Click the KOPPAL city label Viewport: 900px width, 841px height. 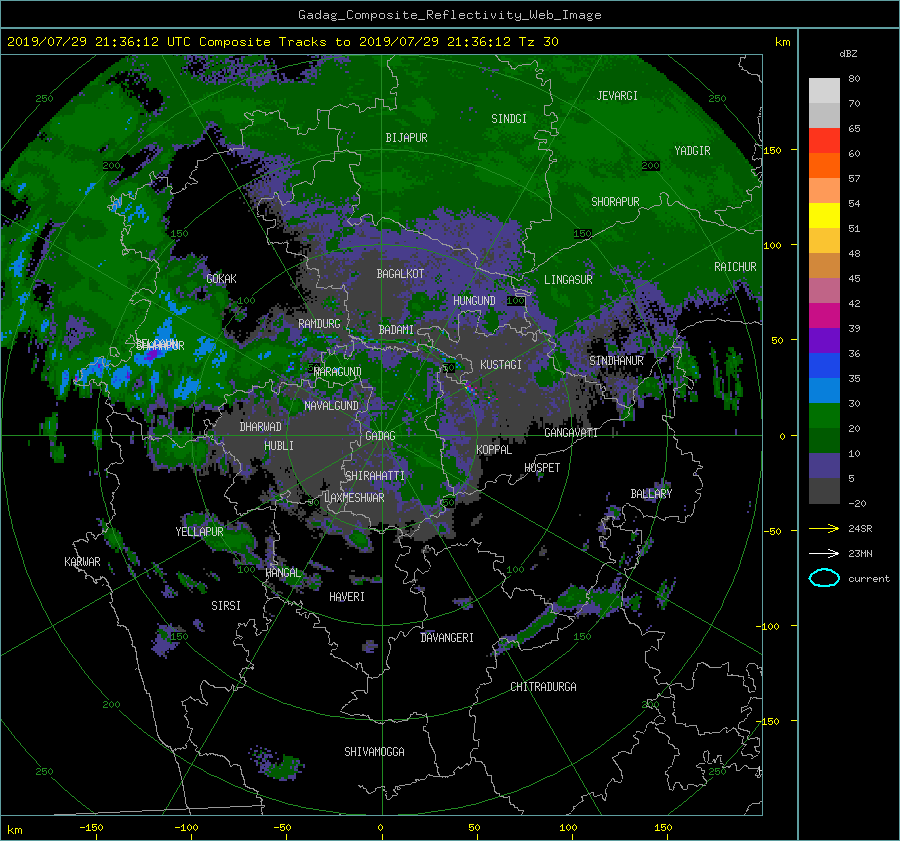[x=494, y=449]
